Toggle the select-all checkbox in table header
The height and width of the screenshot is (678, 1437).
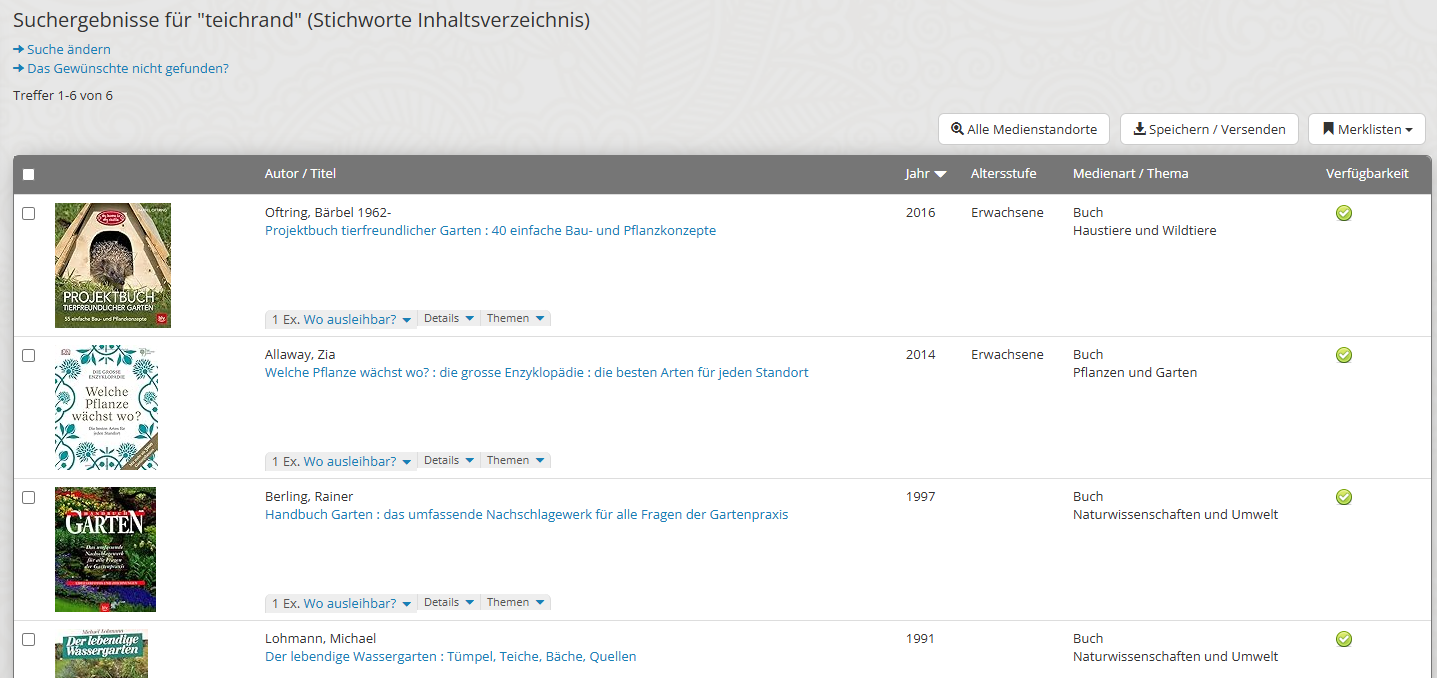tap(28, 174)
